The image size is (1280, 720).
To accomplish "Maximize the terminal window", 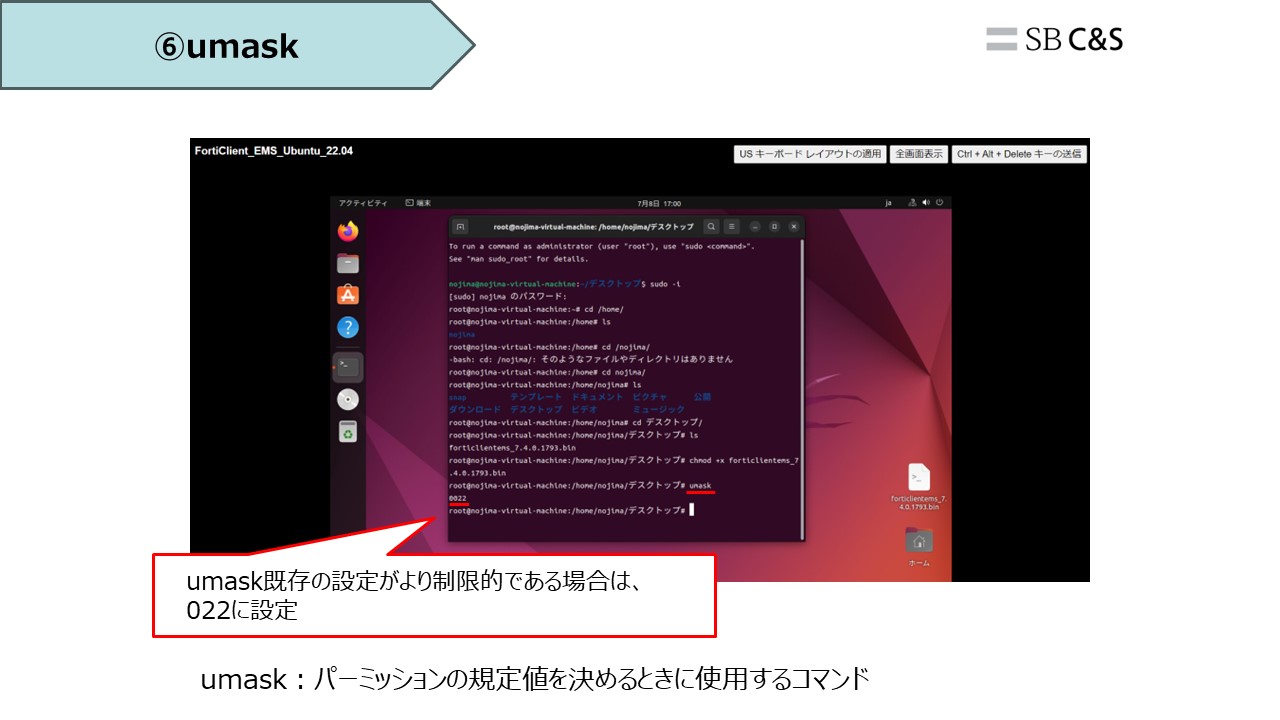I will point(774,227).
